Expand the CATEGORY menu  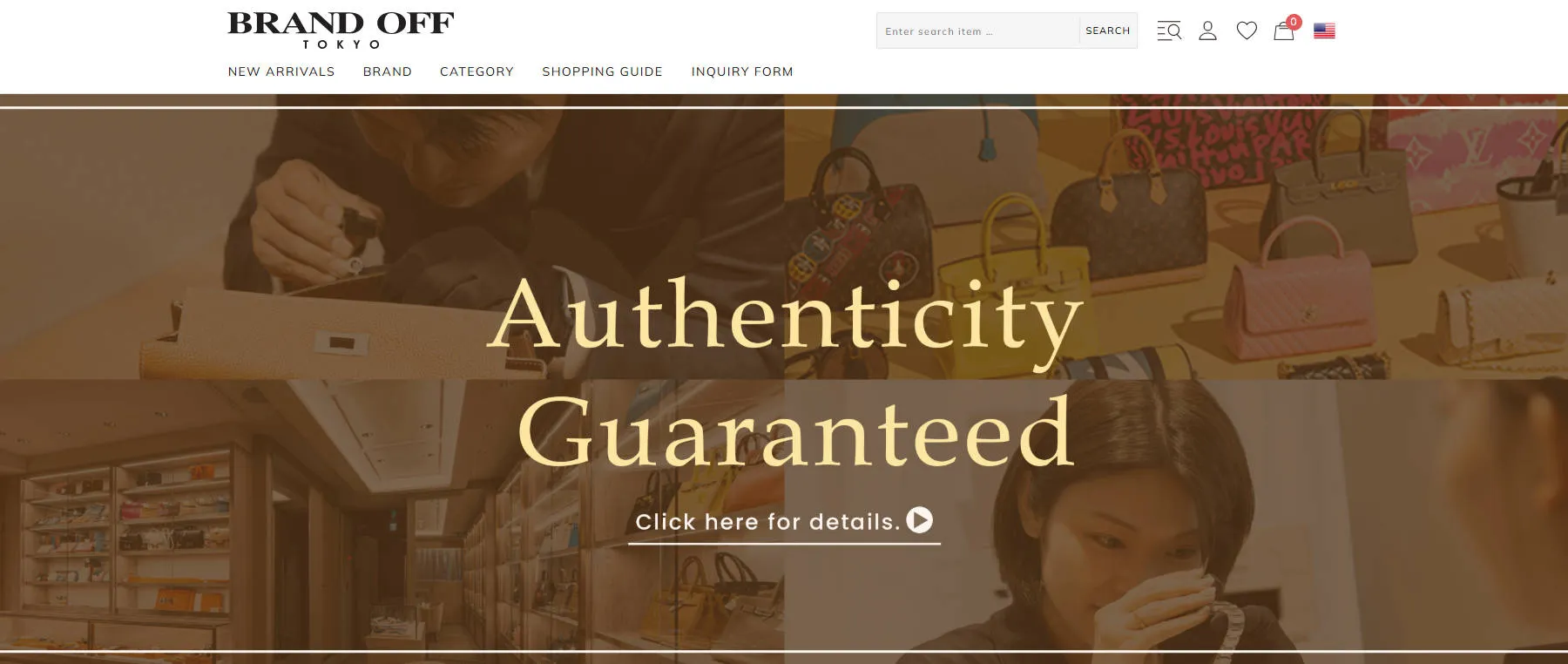[x=476, y=71]
